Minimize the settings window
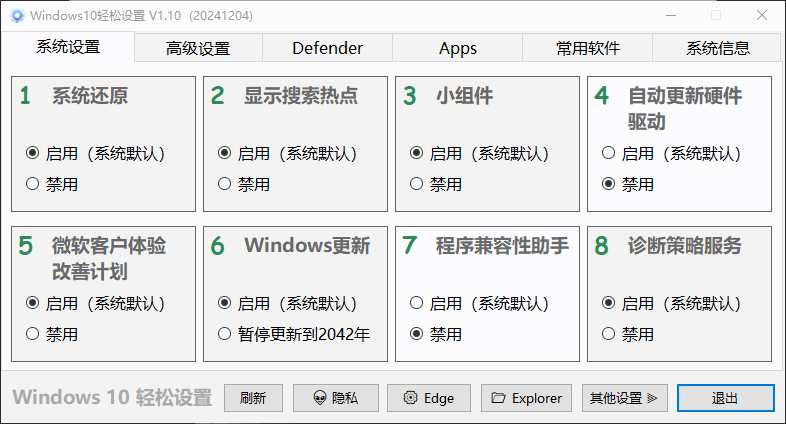The width and height of the screenshot is (786, 424). 670,16
